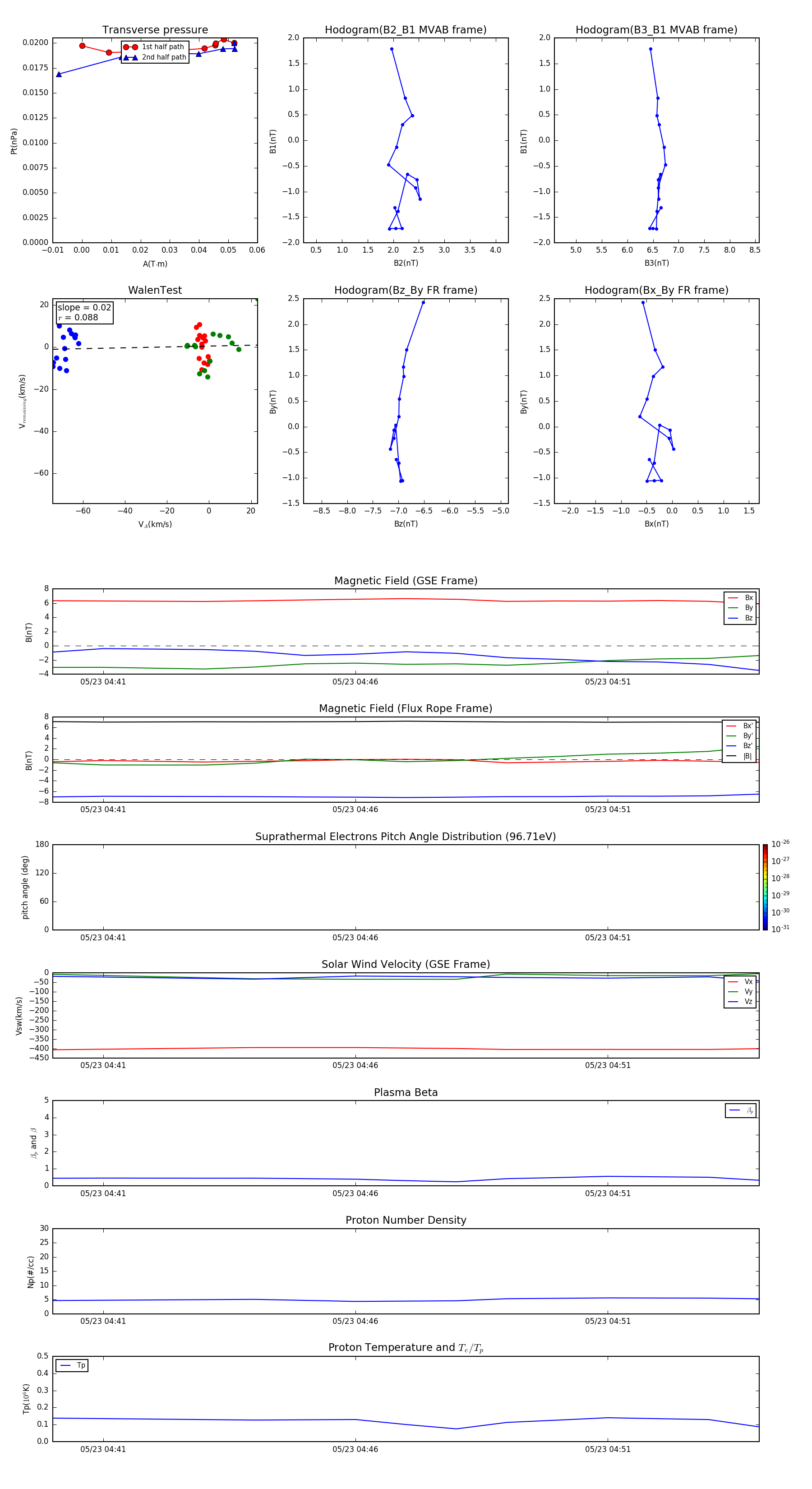The width and height of the screenshot is (812, 1489).
Task: Click the 'Hodogram(B2_B1 MVAB frame)' title
Action: click(406, 29)
